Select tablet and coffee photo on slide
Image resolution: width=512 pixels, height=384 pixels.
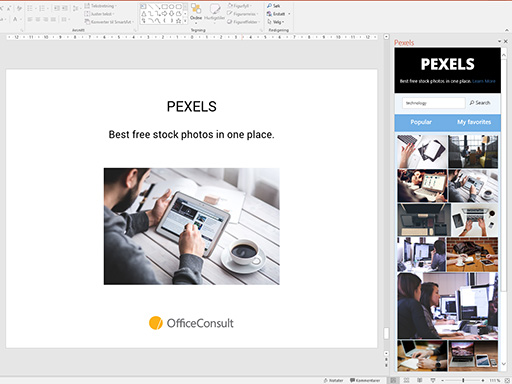(x=192, y=226)
